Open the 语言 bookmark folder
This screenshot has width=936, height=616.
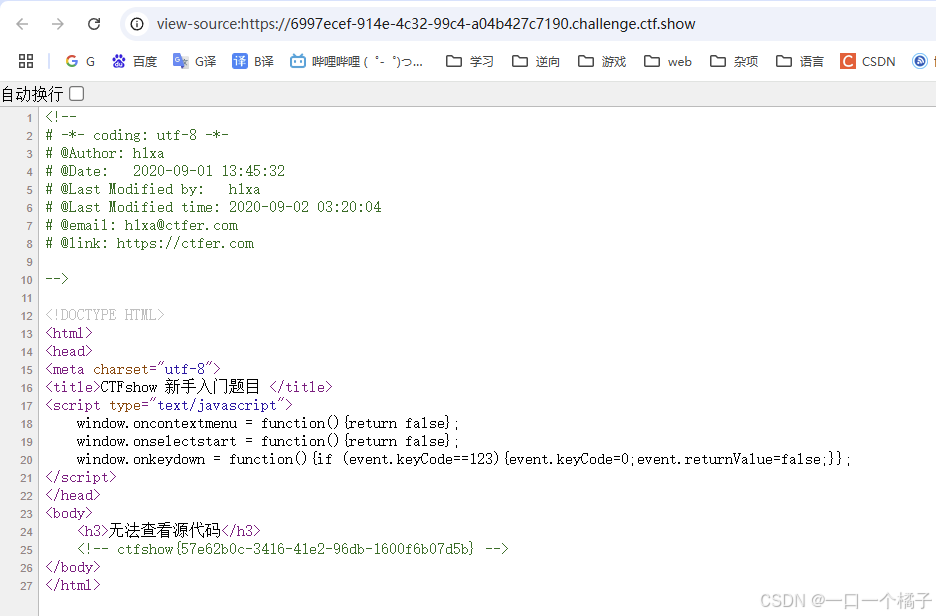tap(800, 61)
